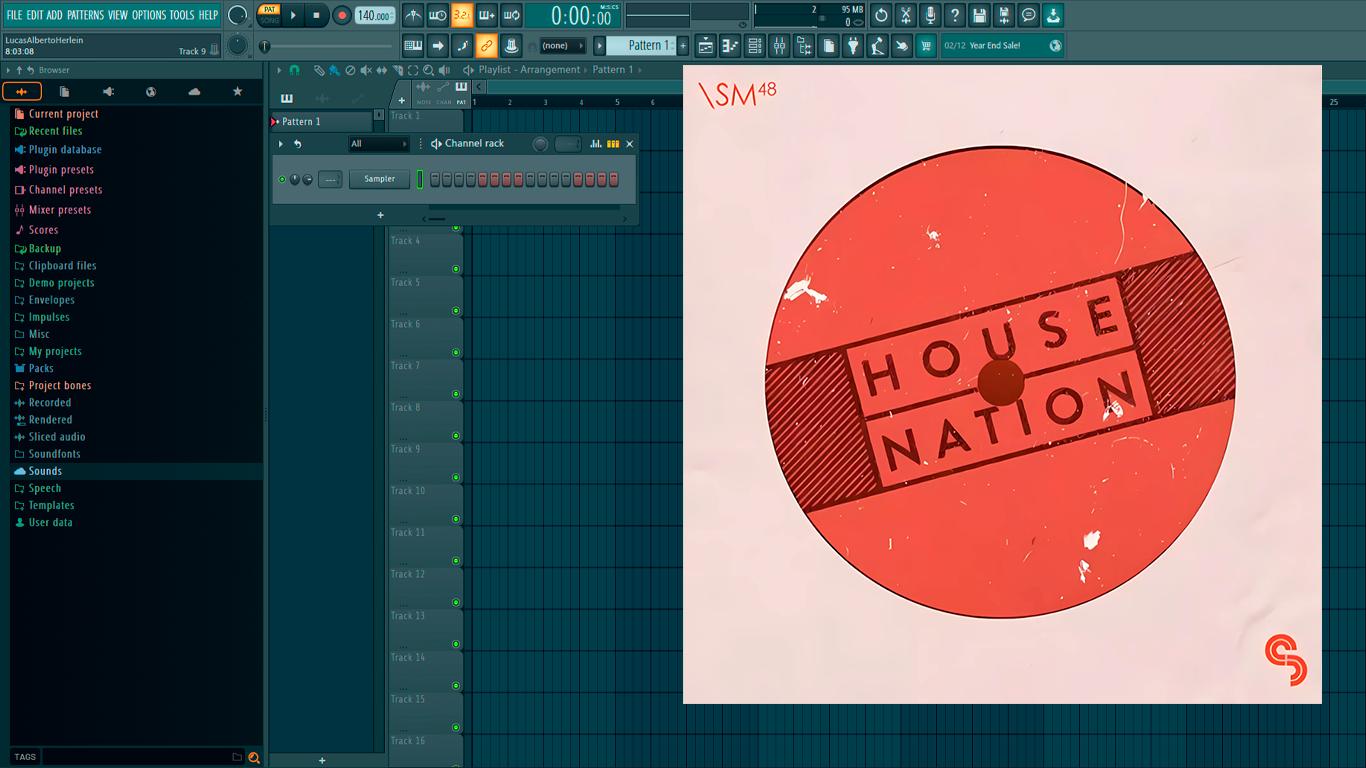This screenshot has height=768, width=1366.
Task: Open Channel rack options menu arrow
Action: [281, 144]
